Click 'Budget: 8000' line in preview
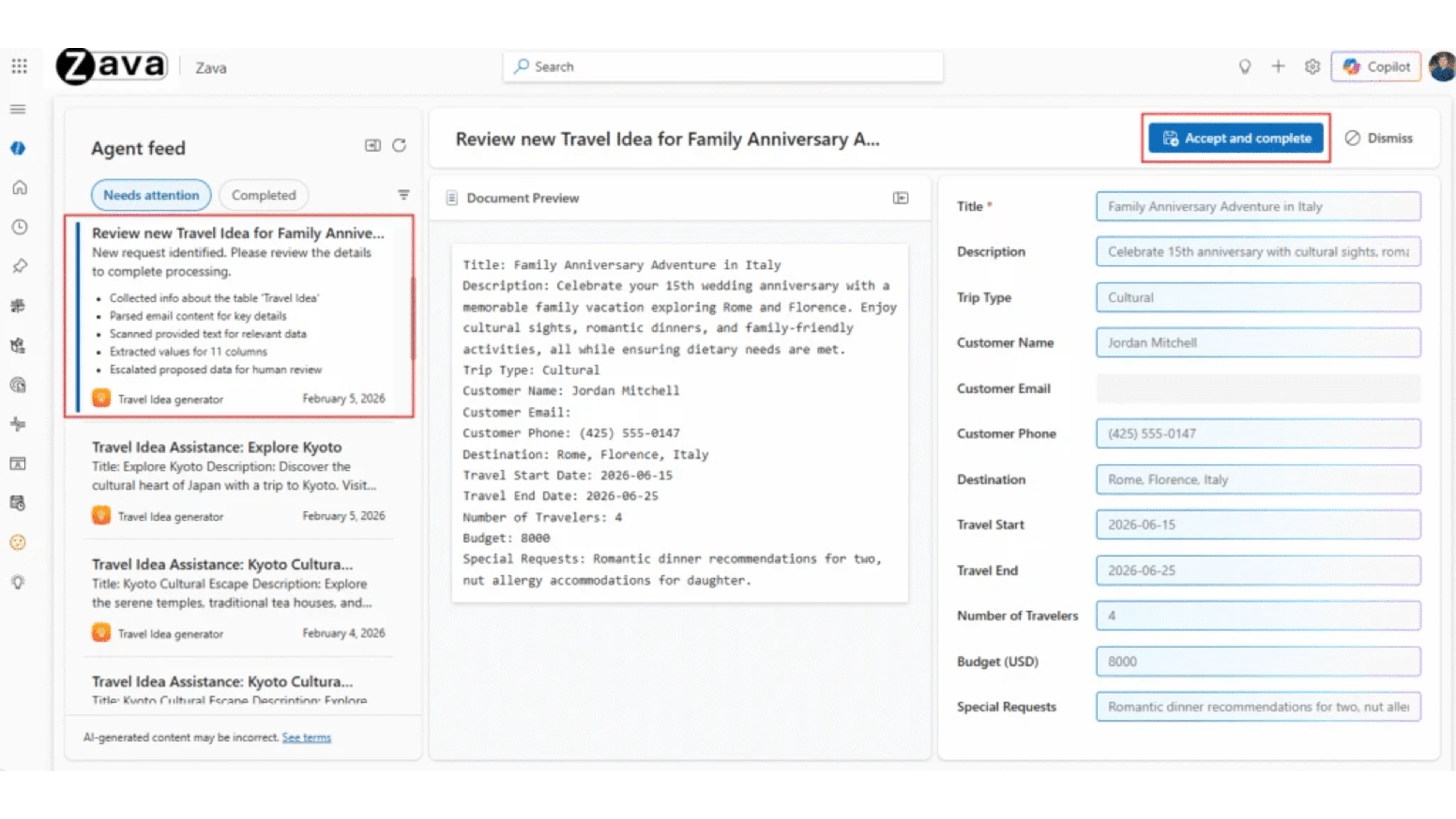This screenshot has height=819, width=1456. point(506,538)
